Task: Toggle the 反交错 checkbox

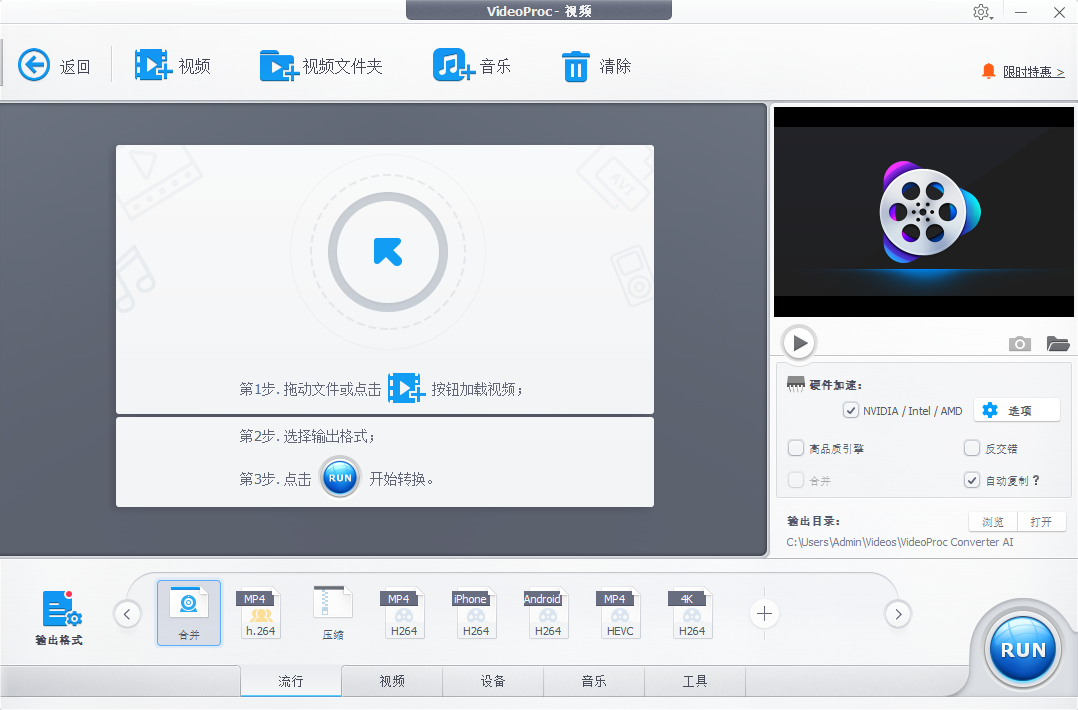Action: click(x=971, y=448)
